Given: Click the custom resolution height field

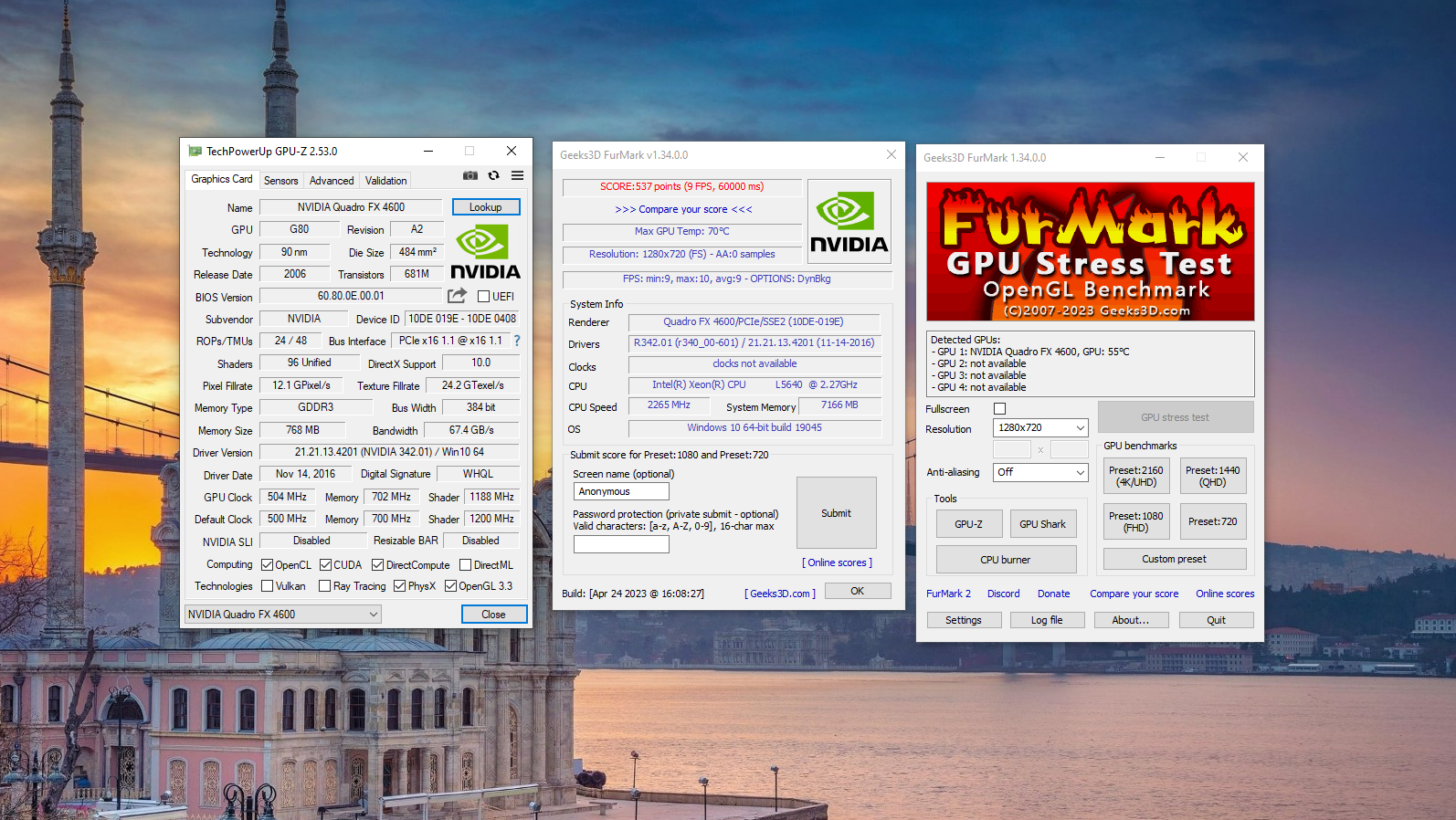Looking at the screenshot, I should coord(1070,449).
